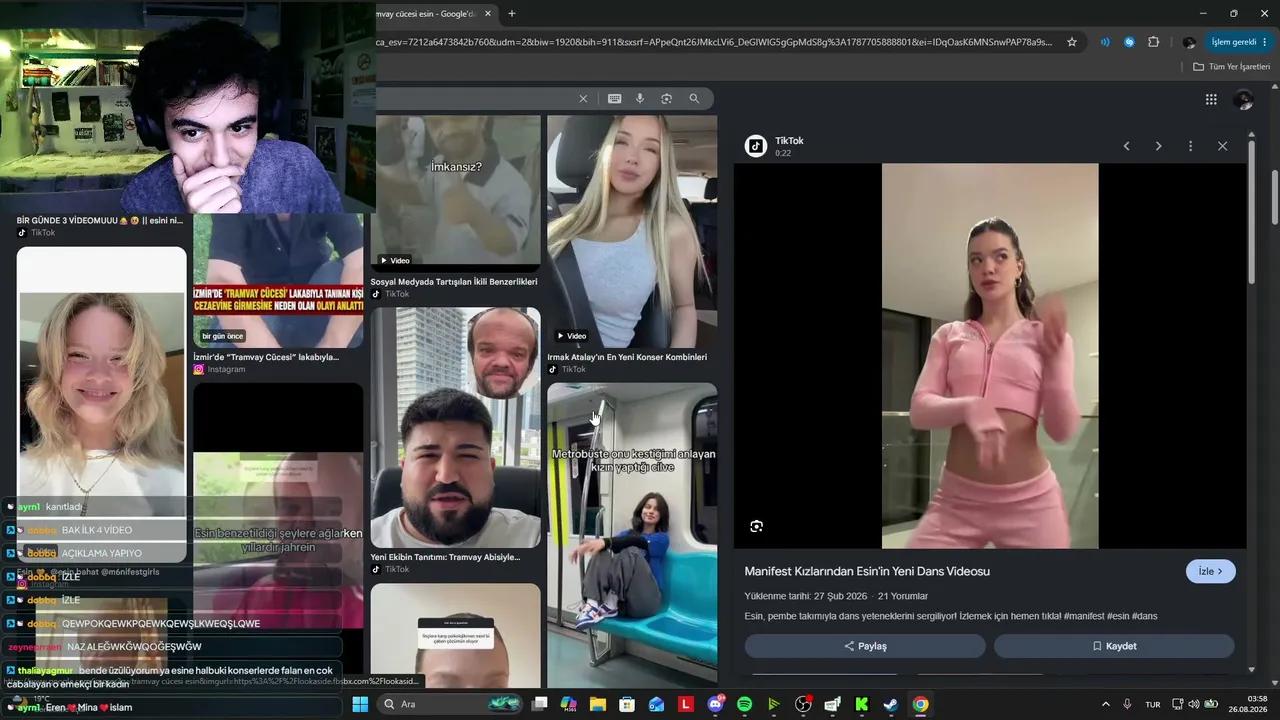Open the volume control in system tray
The image size is (1280, 720).
point(1194,704)
